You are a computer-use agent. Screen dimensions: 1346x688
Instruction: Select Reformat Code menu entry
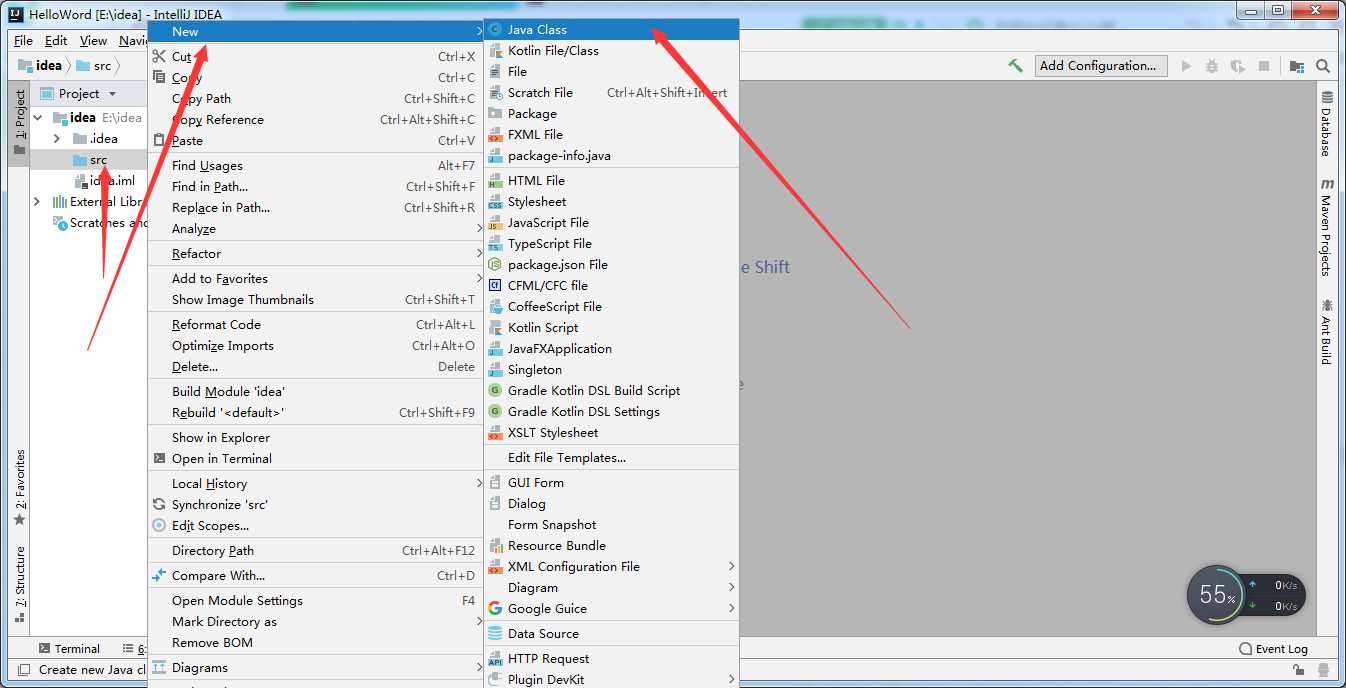click(315, 324)
